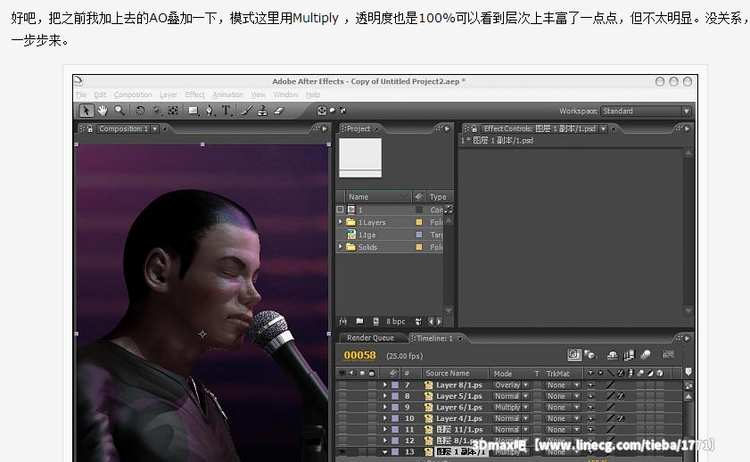Open Composition panel options menu arrow
This screenshot has height=462, width=750.
[325, 129]
